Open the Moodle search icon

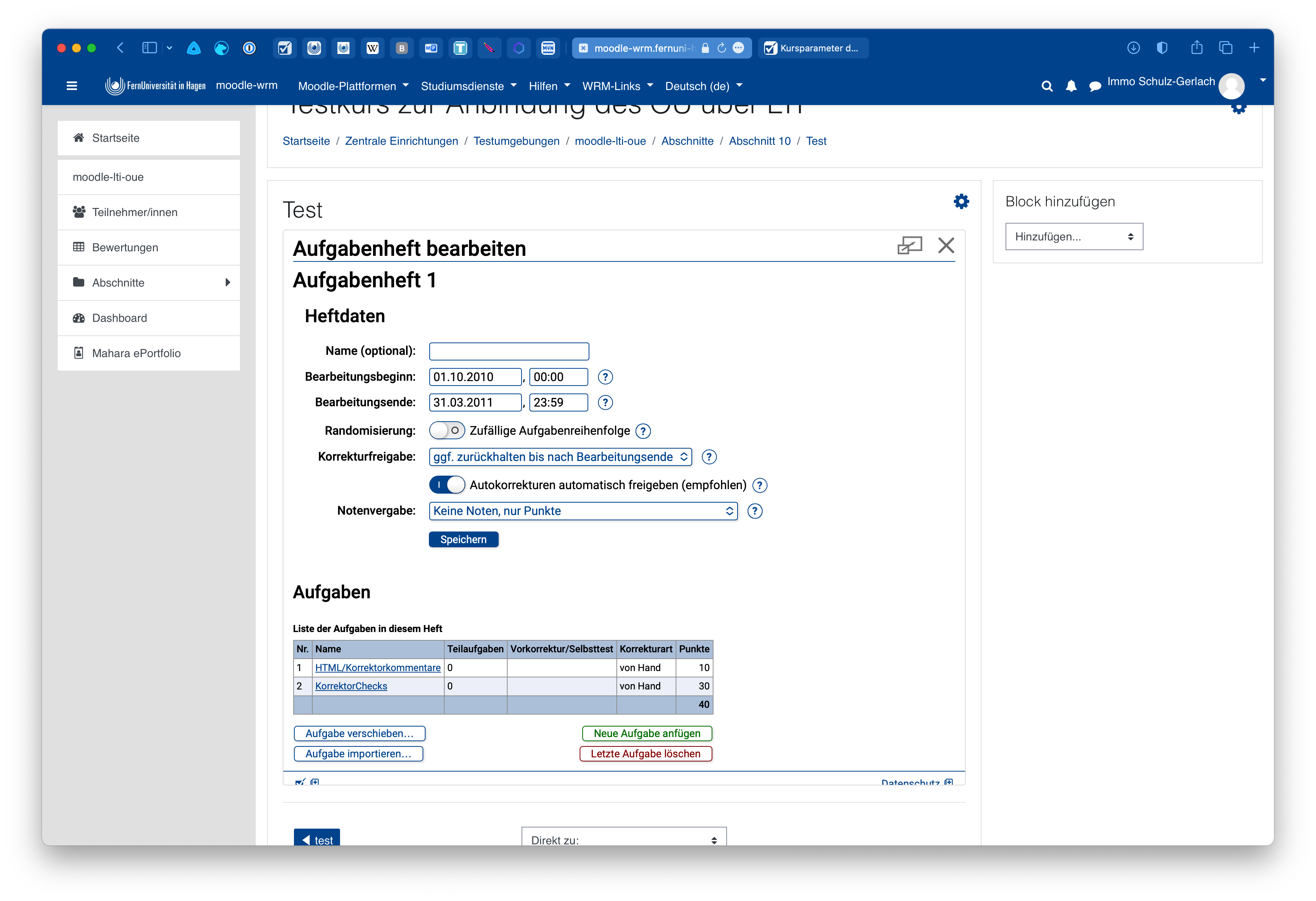point(1047,86)
